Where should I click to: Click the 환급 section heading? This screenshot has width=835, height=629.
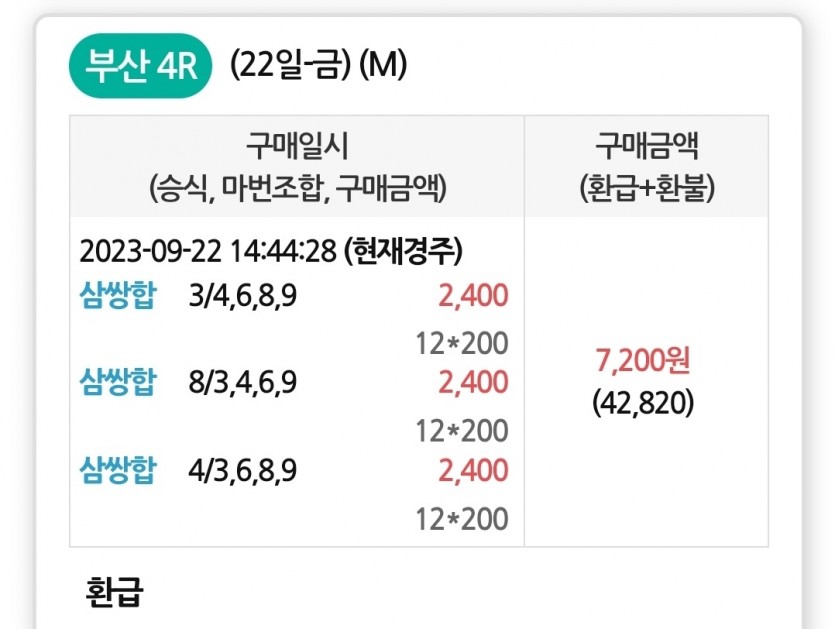click(x=114, y=591)
